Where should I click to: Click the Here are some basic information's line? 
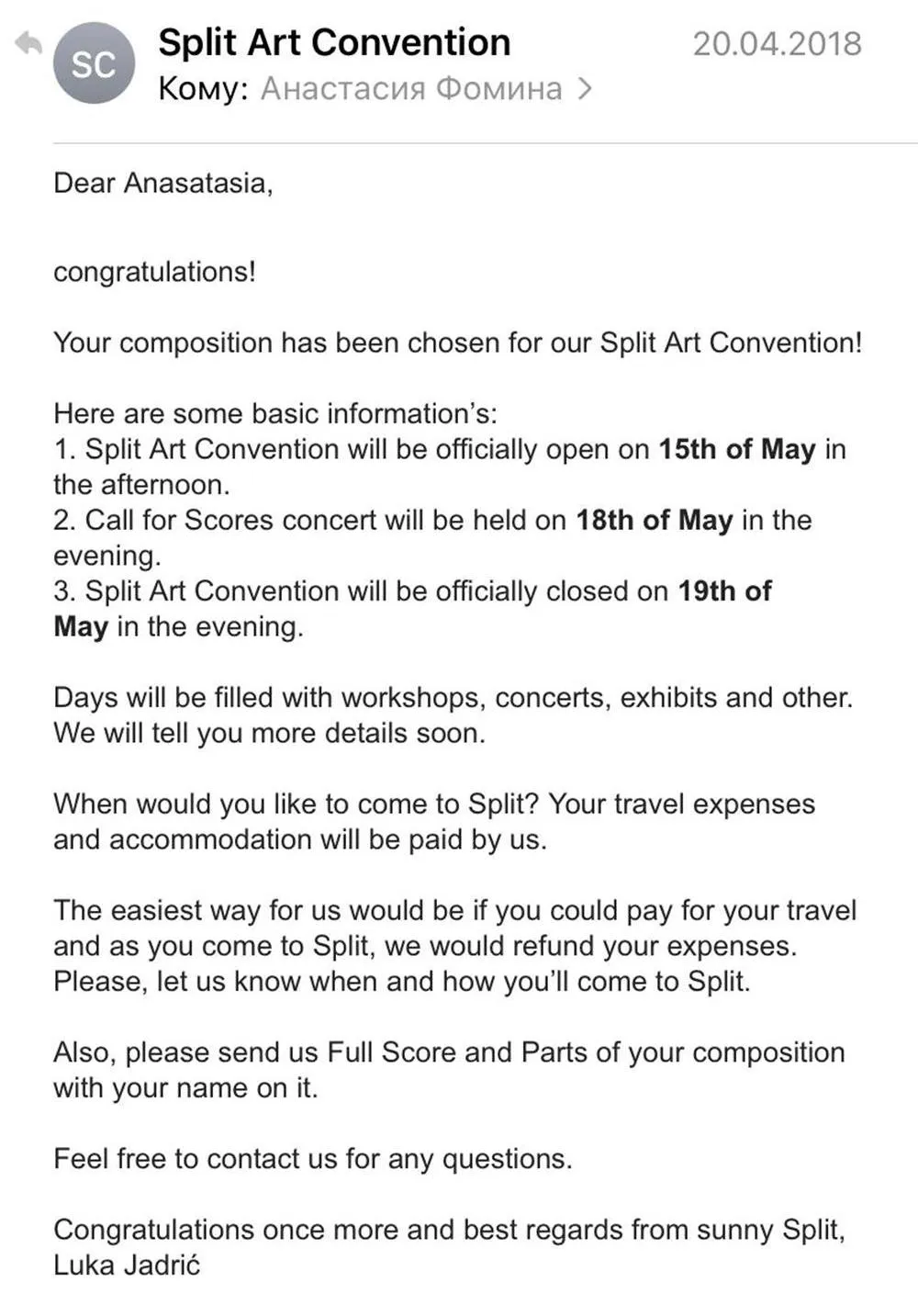click(275, 414)
